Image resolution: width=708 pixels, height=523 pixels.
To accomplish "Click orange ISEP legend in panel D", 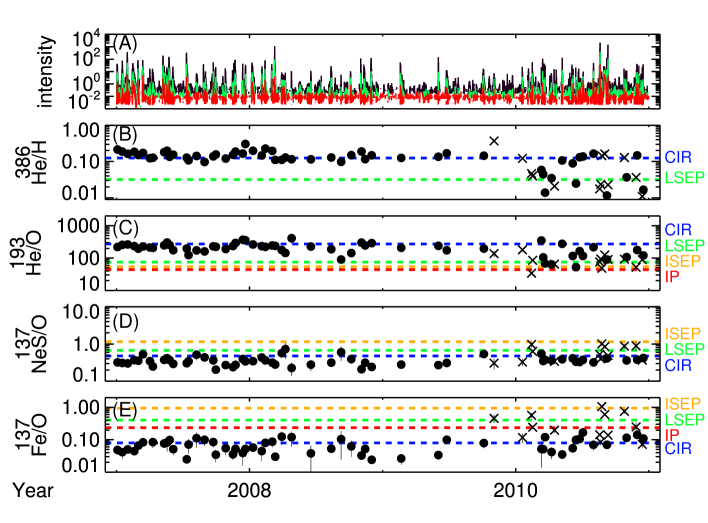I will coord(683,333).
